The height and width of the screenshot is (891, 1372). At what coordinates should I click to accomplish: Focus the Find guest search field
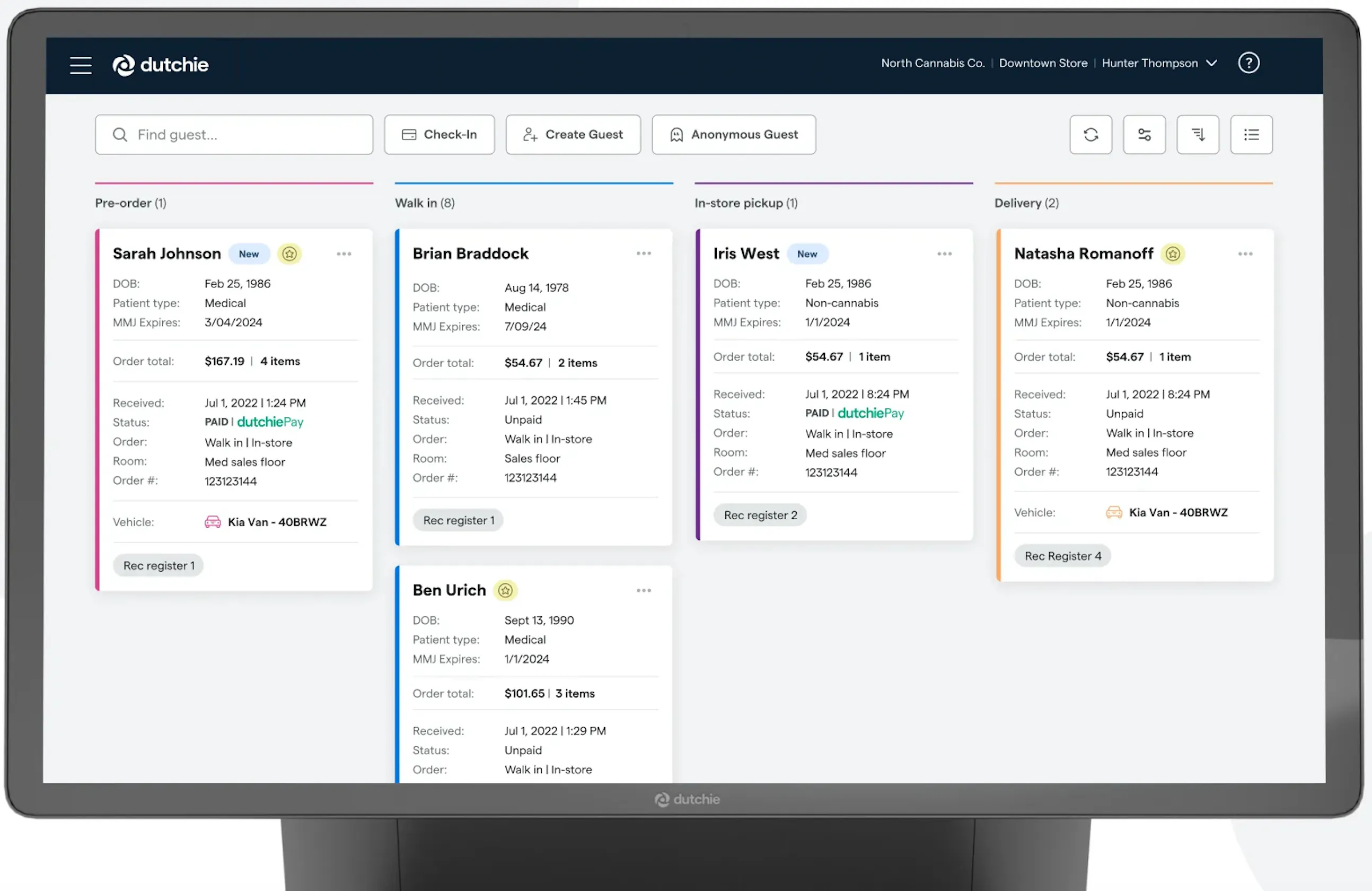click(234, 135)
